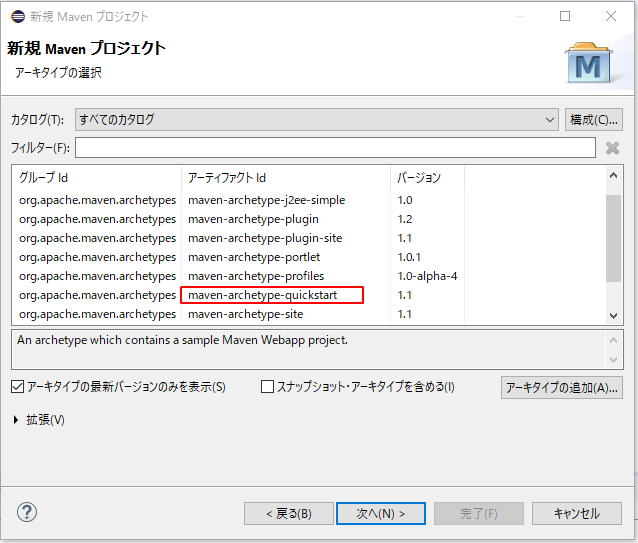The image size is (638, 543).
Task: Open the catalog dropdown list
Action: tap(316, 120)
